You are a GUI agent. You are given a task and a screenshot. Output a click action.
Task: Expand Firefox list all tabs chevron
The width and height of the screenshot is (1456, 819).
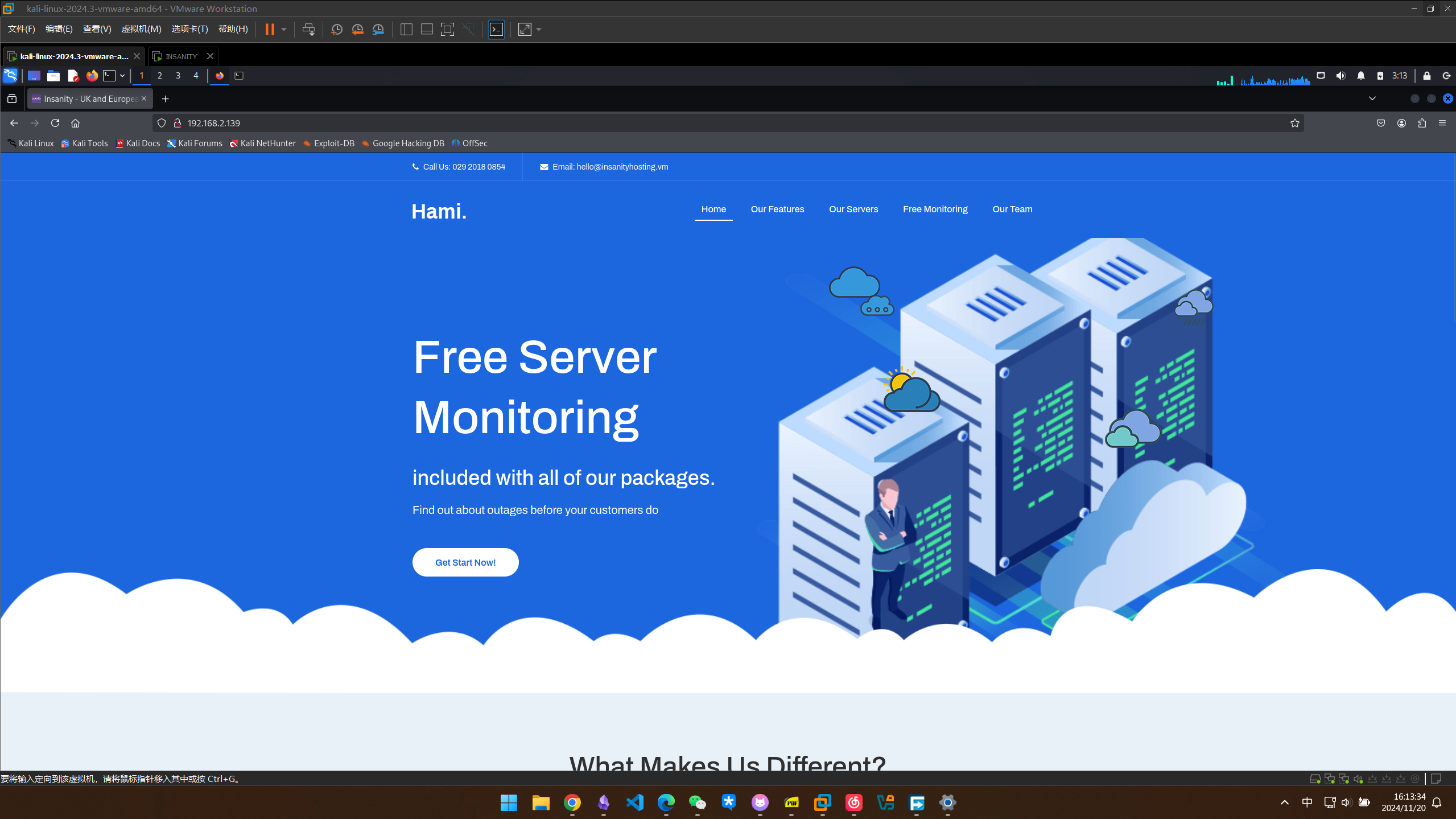(1372, 98)
